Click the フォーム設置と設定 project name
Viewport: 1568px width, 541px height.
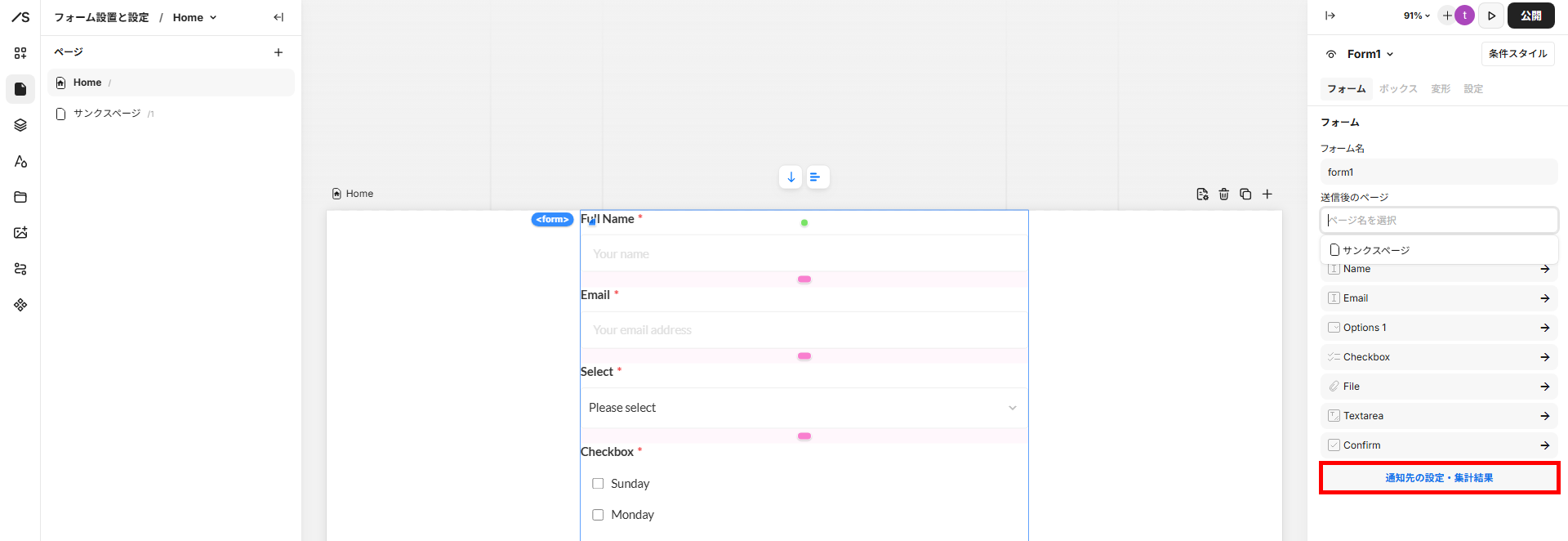point(101,17)
